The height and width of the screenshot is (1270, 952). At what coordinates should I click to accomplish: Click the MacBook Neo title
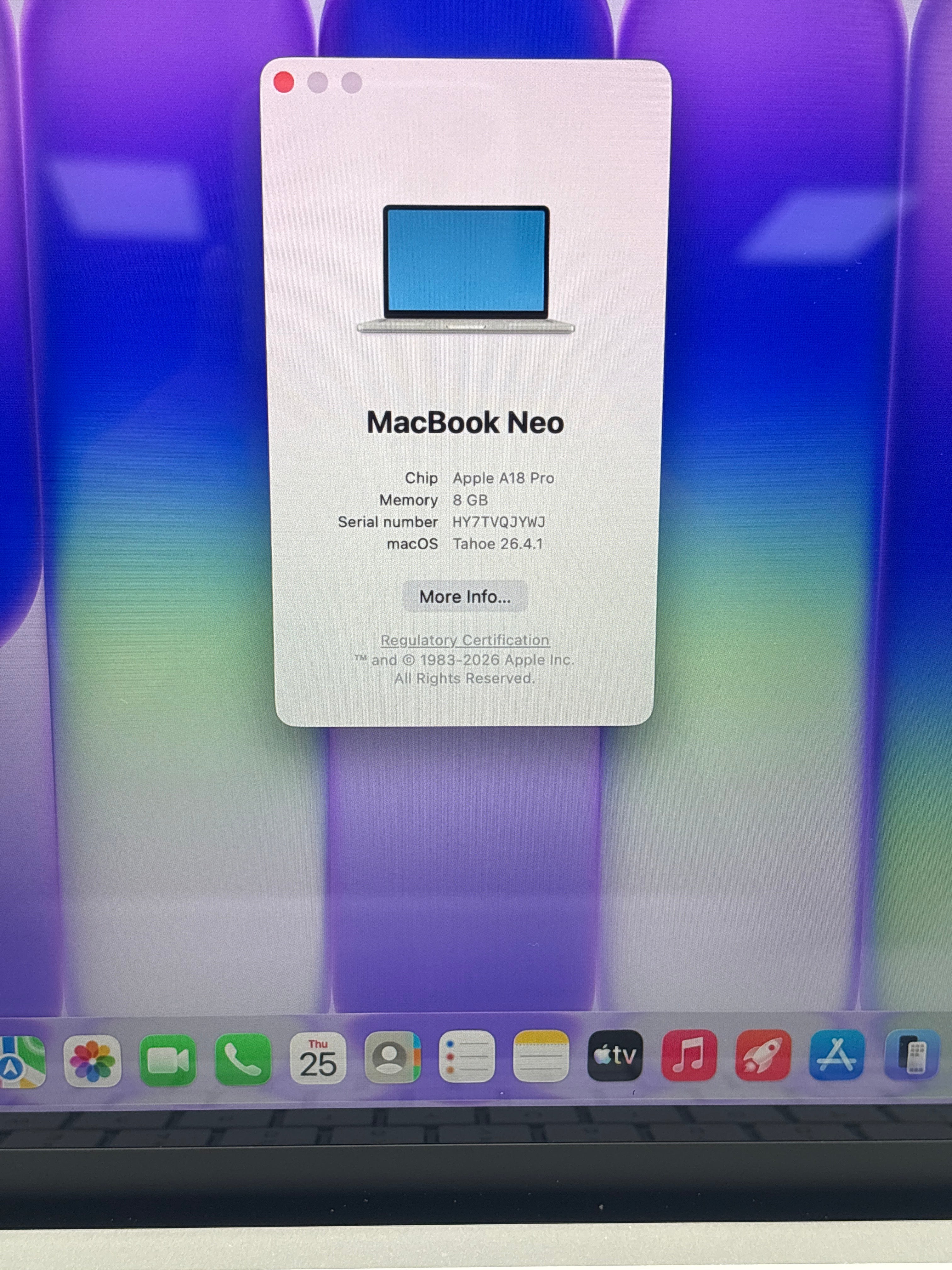pos(465,423)
